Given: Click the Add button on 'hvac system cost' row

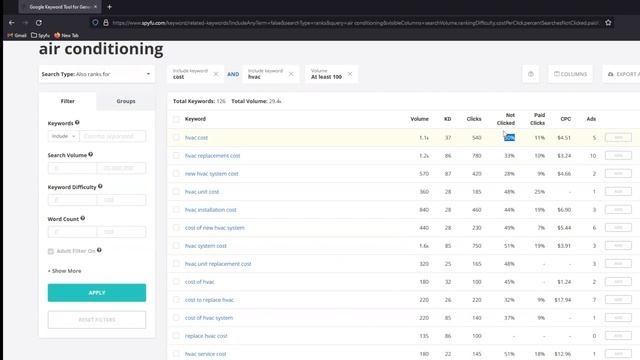Looking at the screenshot, I should [618, 245].
